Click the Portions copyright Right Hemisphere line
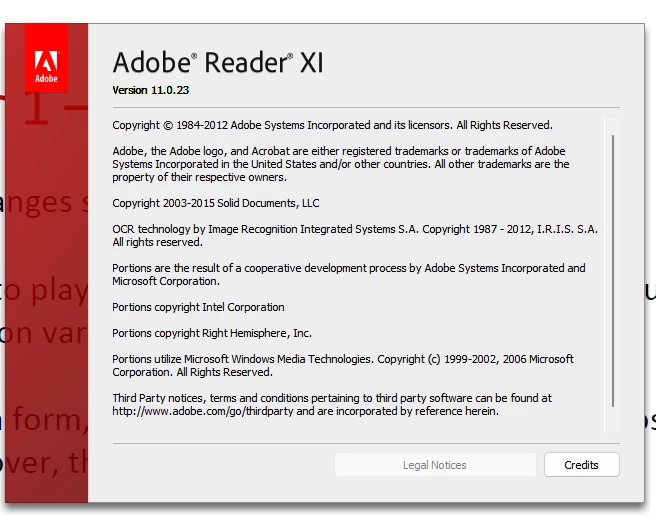This screenshot has height=523, width=656. [x=212, y=333]
